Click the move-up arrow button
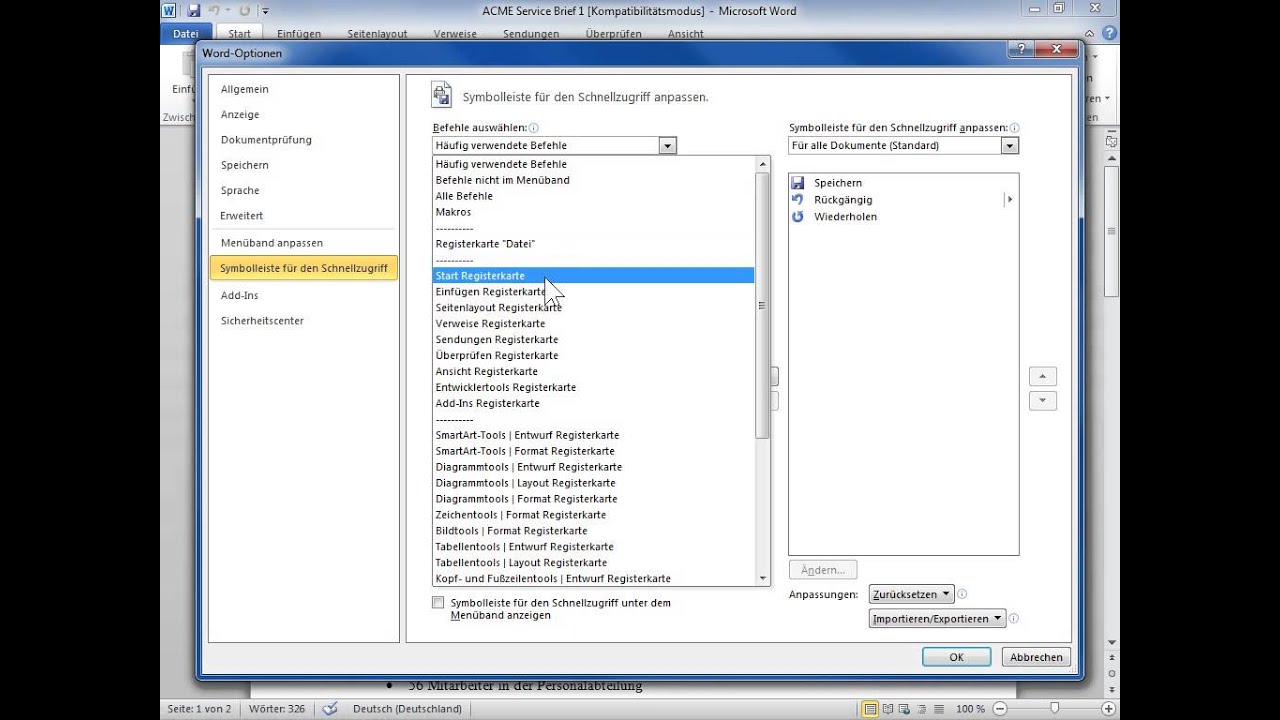The width and height of the screenshot is (1280, 720). click(1043, 377)
